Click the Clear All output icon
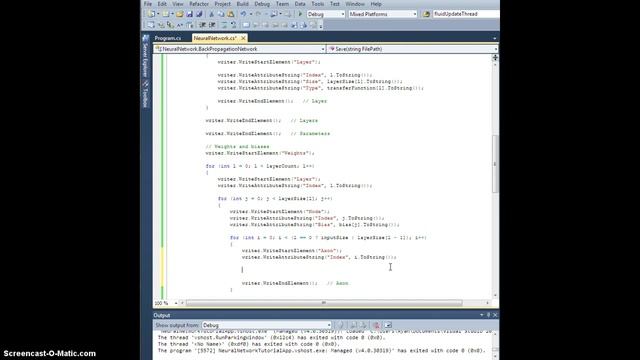 [x=376, y=325]
